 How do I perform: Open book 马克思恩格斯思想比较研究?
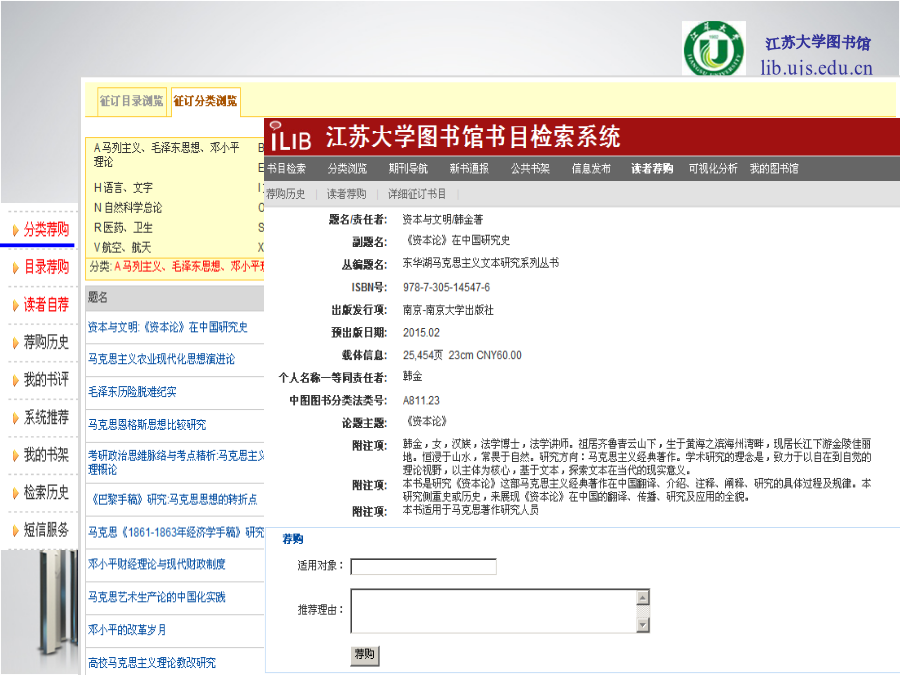point(147,425)
